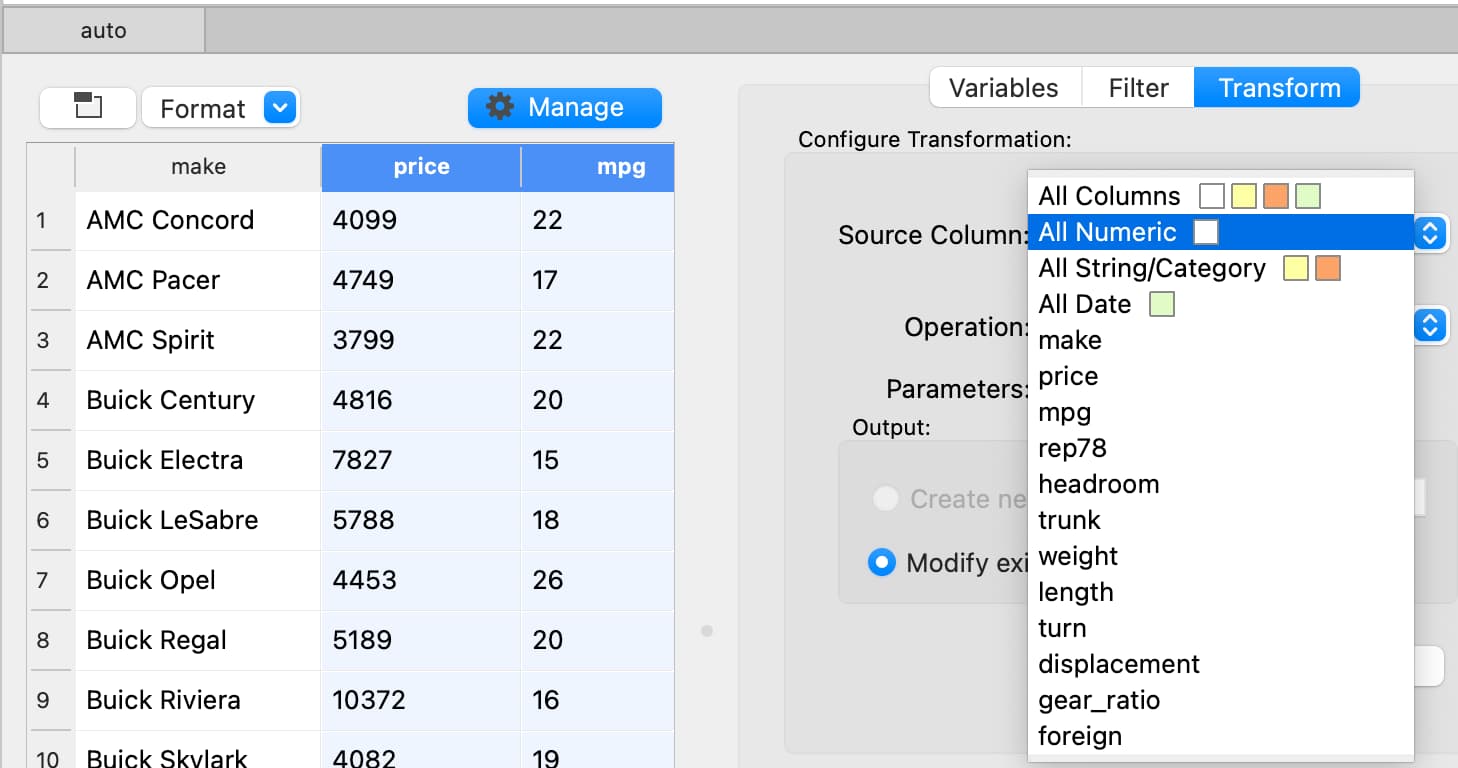Choose All Columns from the list
Screen dimensions: 1458x768
click(1109, 196)
